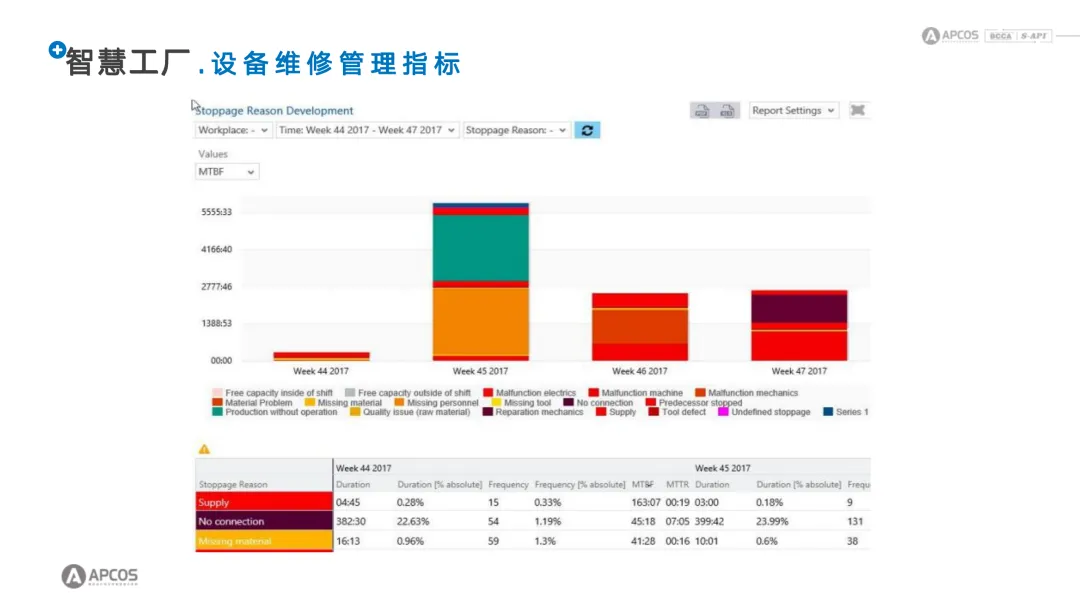Image resolution: width=1080 pixels, height=608 pixels.
Task: Click the Week 46 2017 chart bar
Action: point(640,327)
